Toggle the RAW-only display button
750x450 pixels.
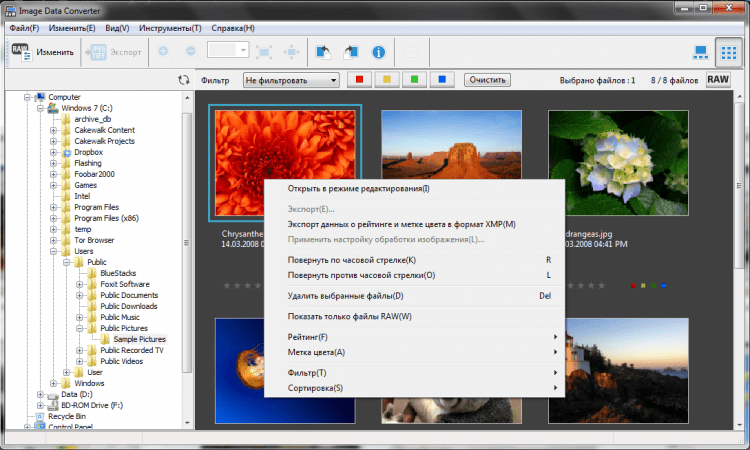pyautogui.click(x=718, y=80)
